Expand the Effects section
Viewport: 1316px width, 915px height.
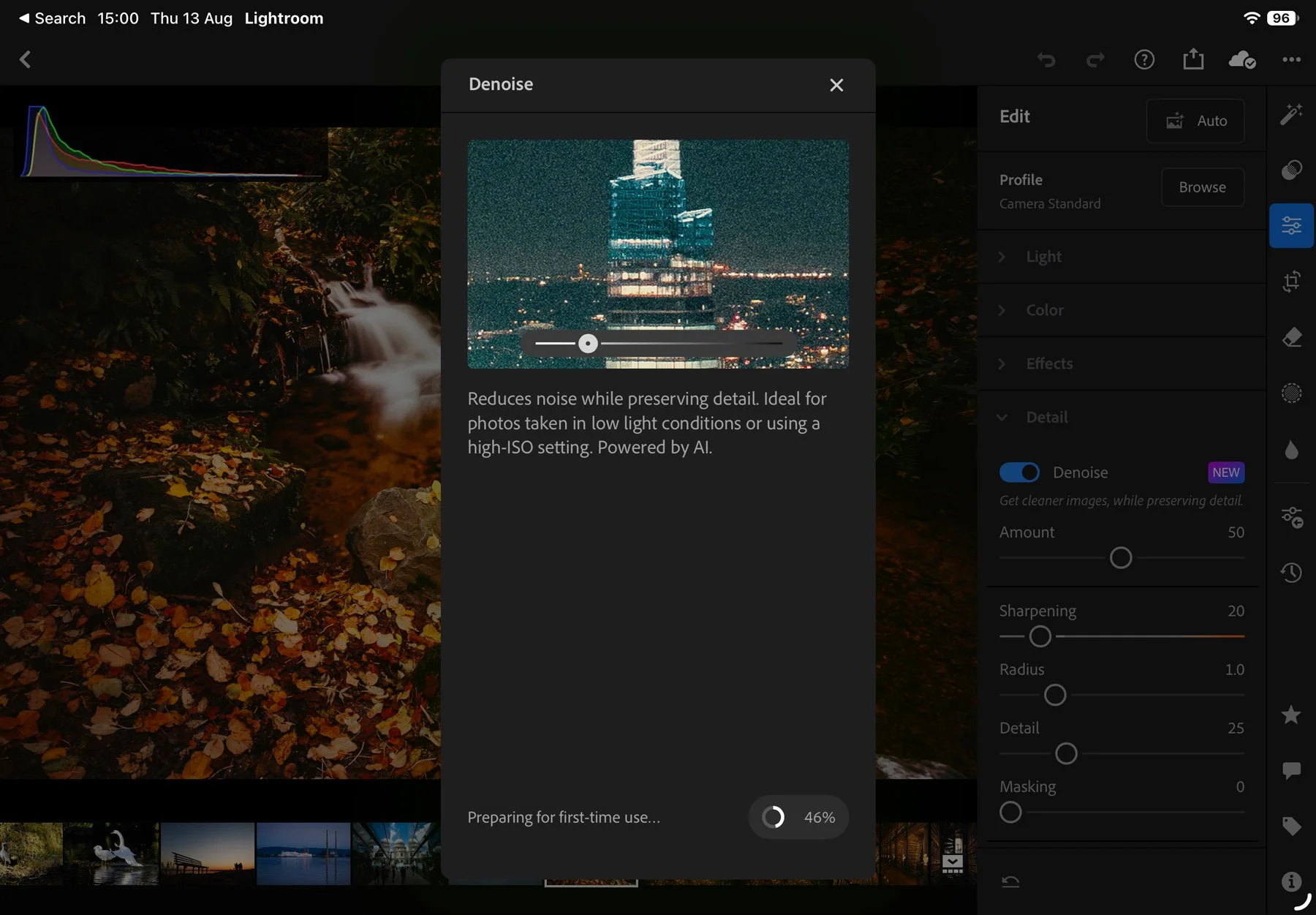1122,364
